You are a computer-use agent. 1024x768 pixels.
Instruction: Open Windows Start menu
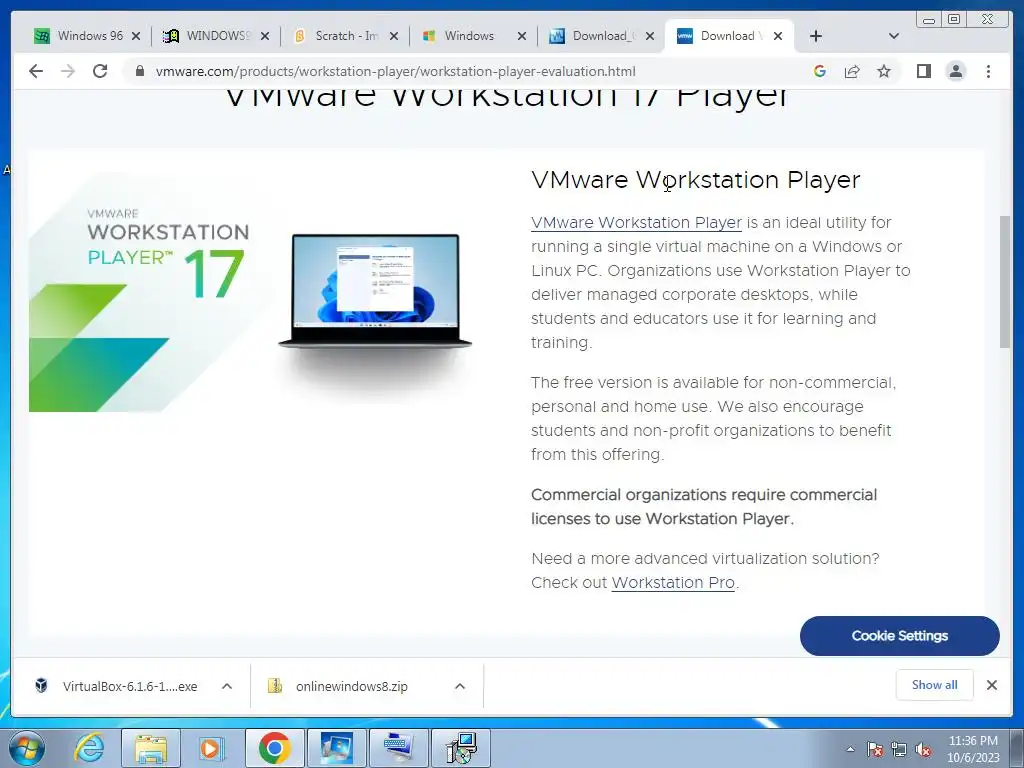tap(27, 748)
